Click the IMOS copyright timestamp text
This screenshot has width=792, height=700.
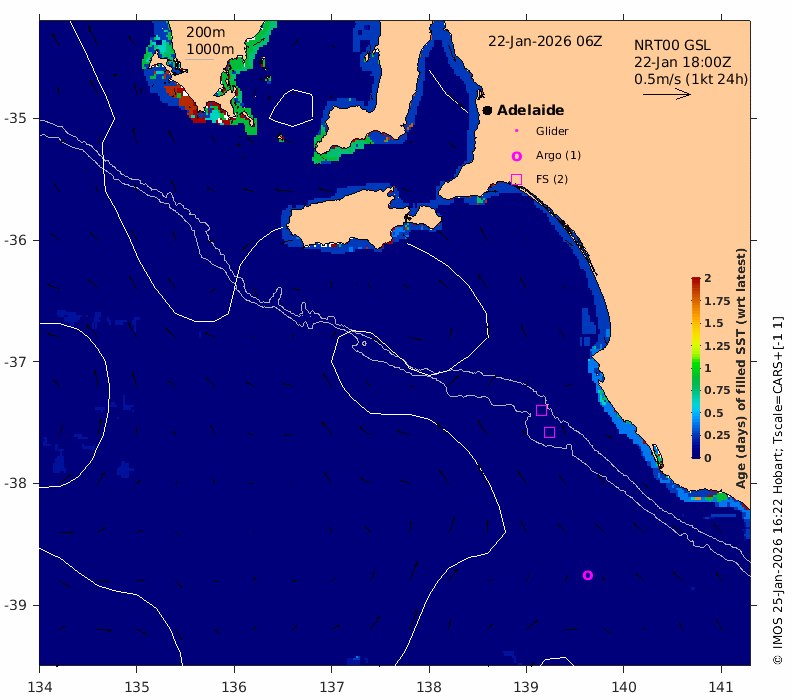tap(778, 490)
